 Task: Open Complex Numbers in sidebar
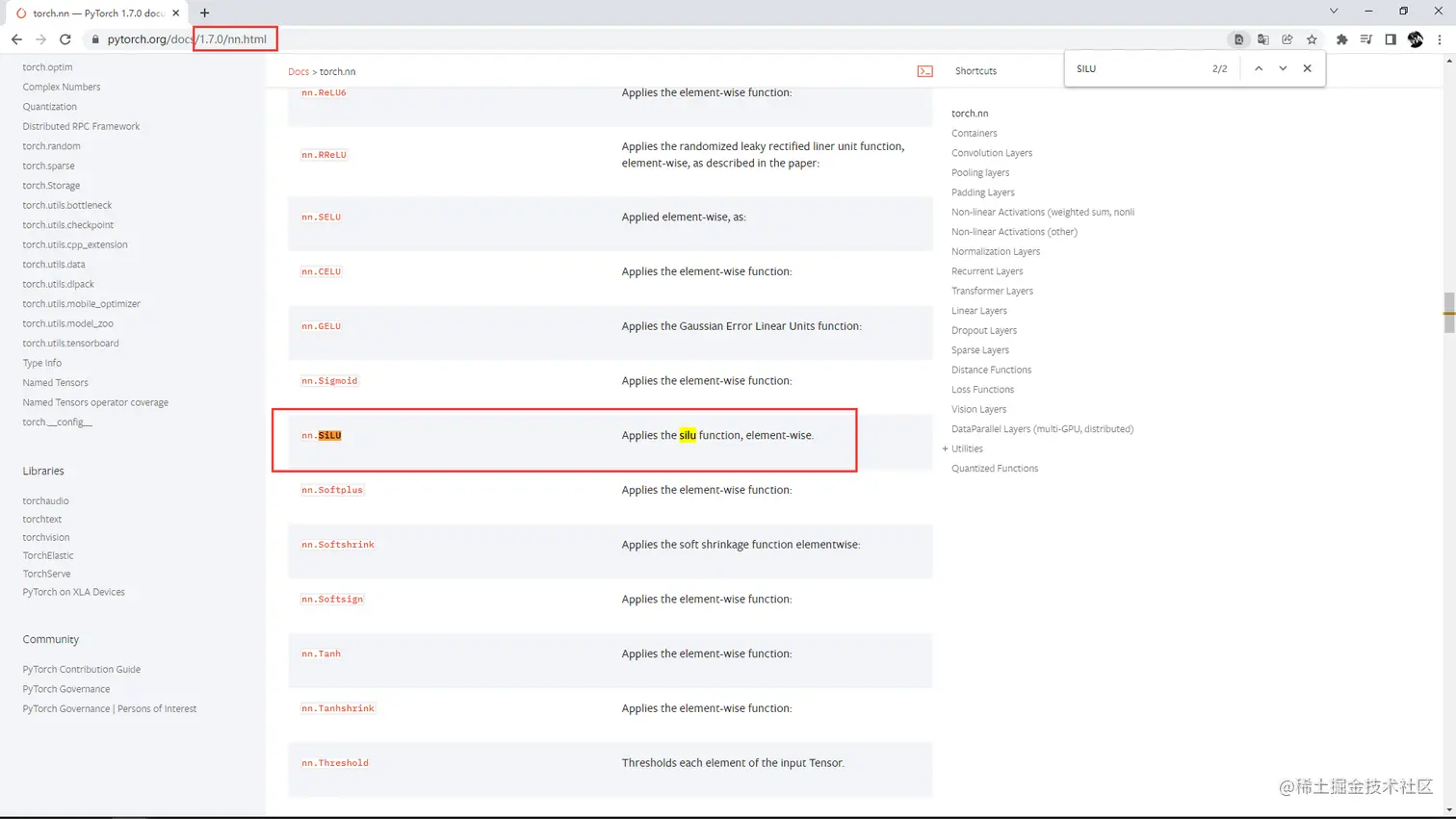point(62,87)
